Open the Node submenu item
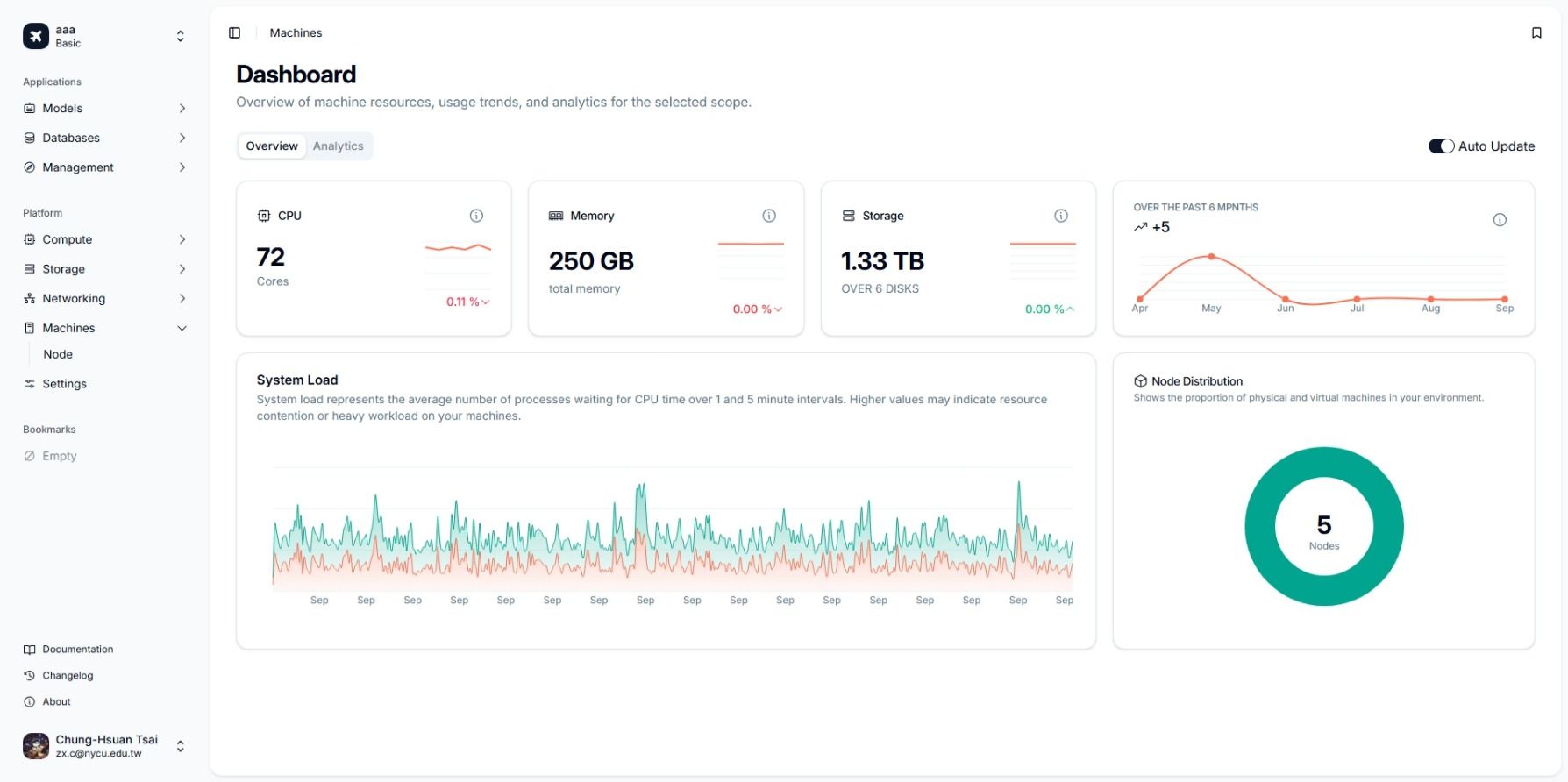Screen dimensions: 1568x782 [58, 354]
